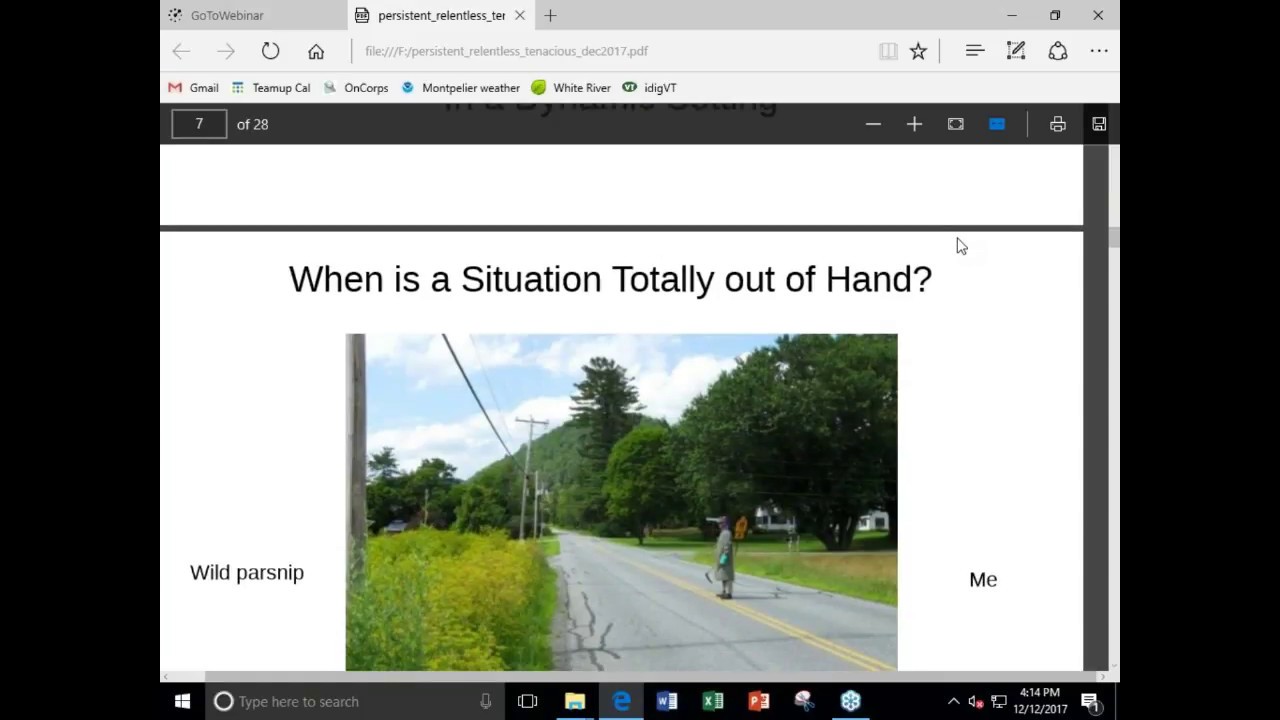1280x720 pixels.
Task: Open Gmail favorites bookmark
Action: tap(193, 88)
